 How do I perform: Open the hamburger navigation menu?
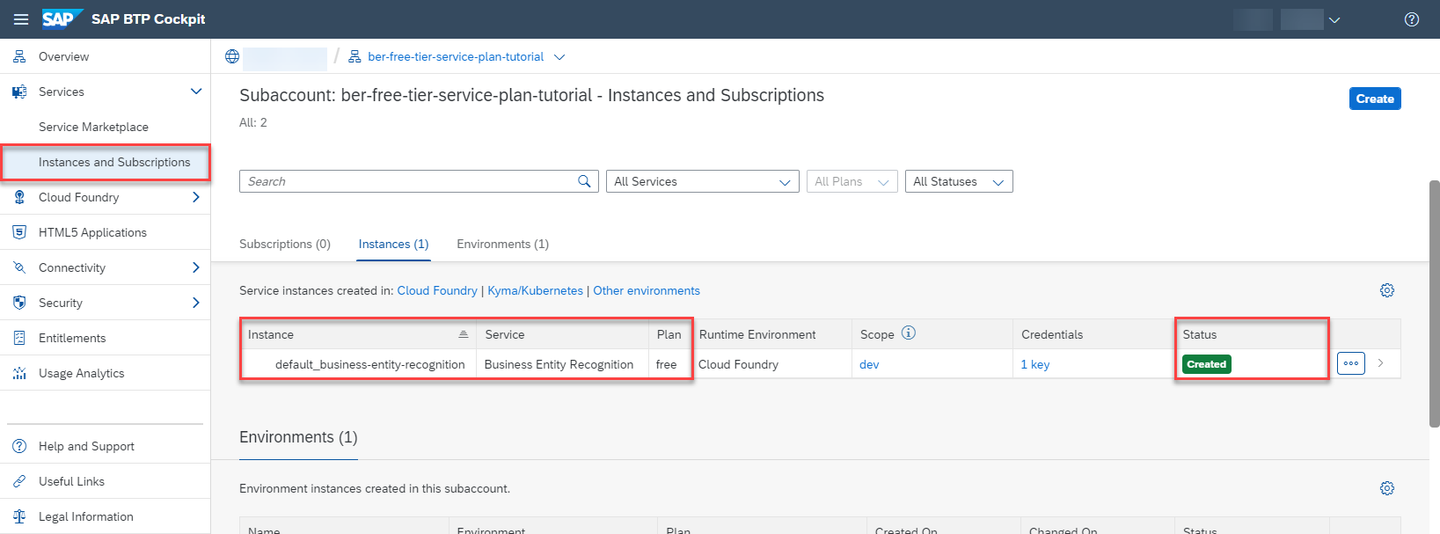click(20, 19)
